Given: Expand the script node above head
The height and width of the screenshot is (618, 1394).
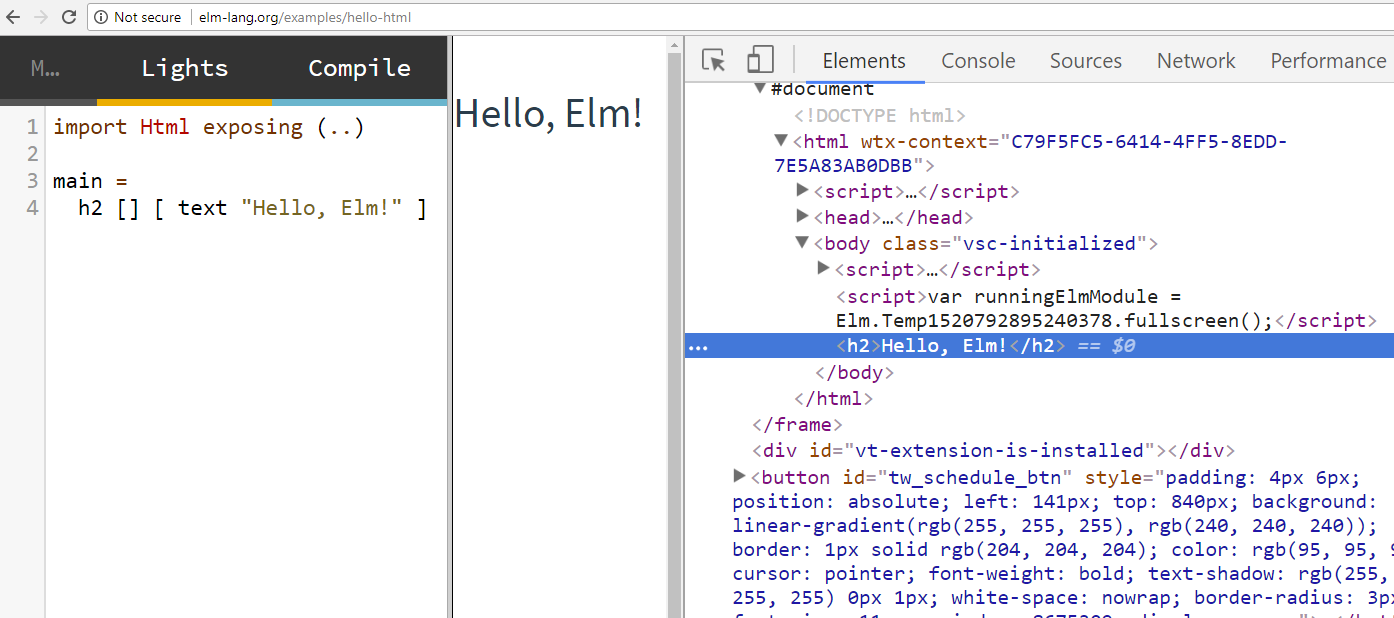Looking at the screenshot, I should 802,190.
